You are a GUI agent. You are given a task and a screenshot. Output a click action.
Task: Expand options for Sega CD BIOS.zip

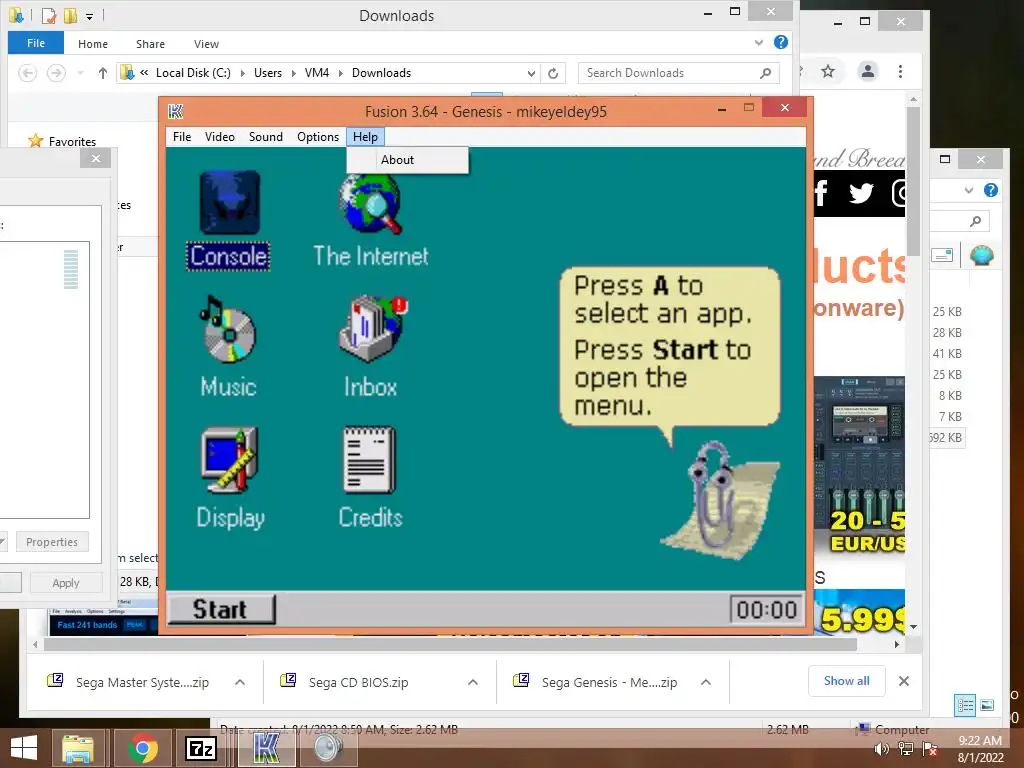pyautogui.click(x=473, y=682)
